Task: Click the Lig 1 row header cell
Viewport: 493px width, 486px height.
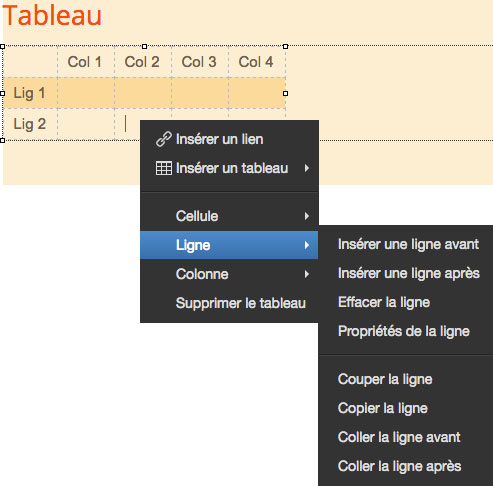Action: [30, 93]
